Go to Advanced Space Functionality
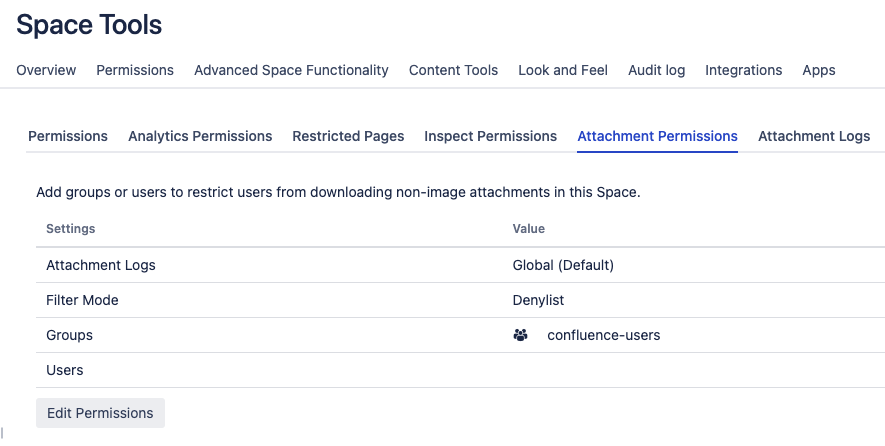The image size is (885, 446). (291, 70)
